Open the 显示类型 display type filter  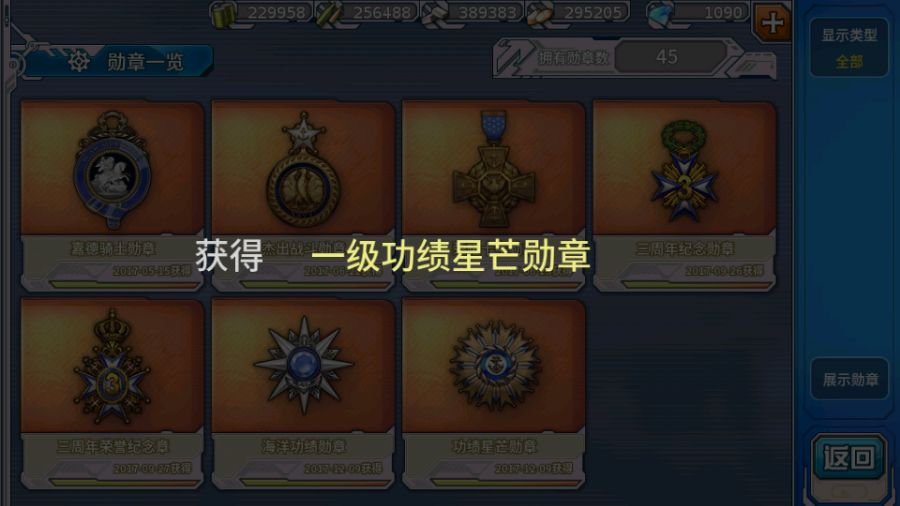[849, 47]
